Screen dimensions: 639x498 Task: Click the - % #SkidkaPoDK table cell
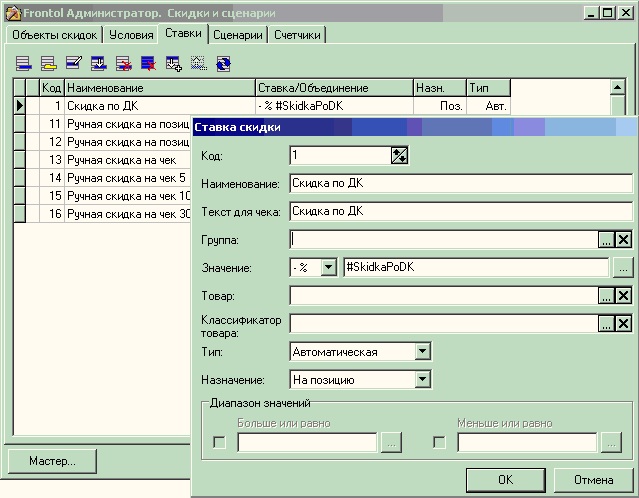point(335,106)
